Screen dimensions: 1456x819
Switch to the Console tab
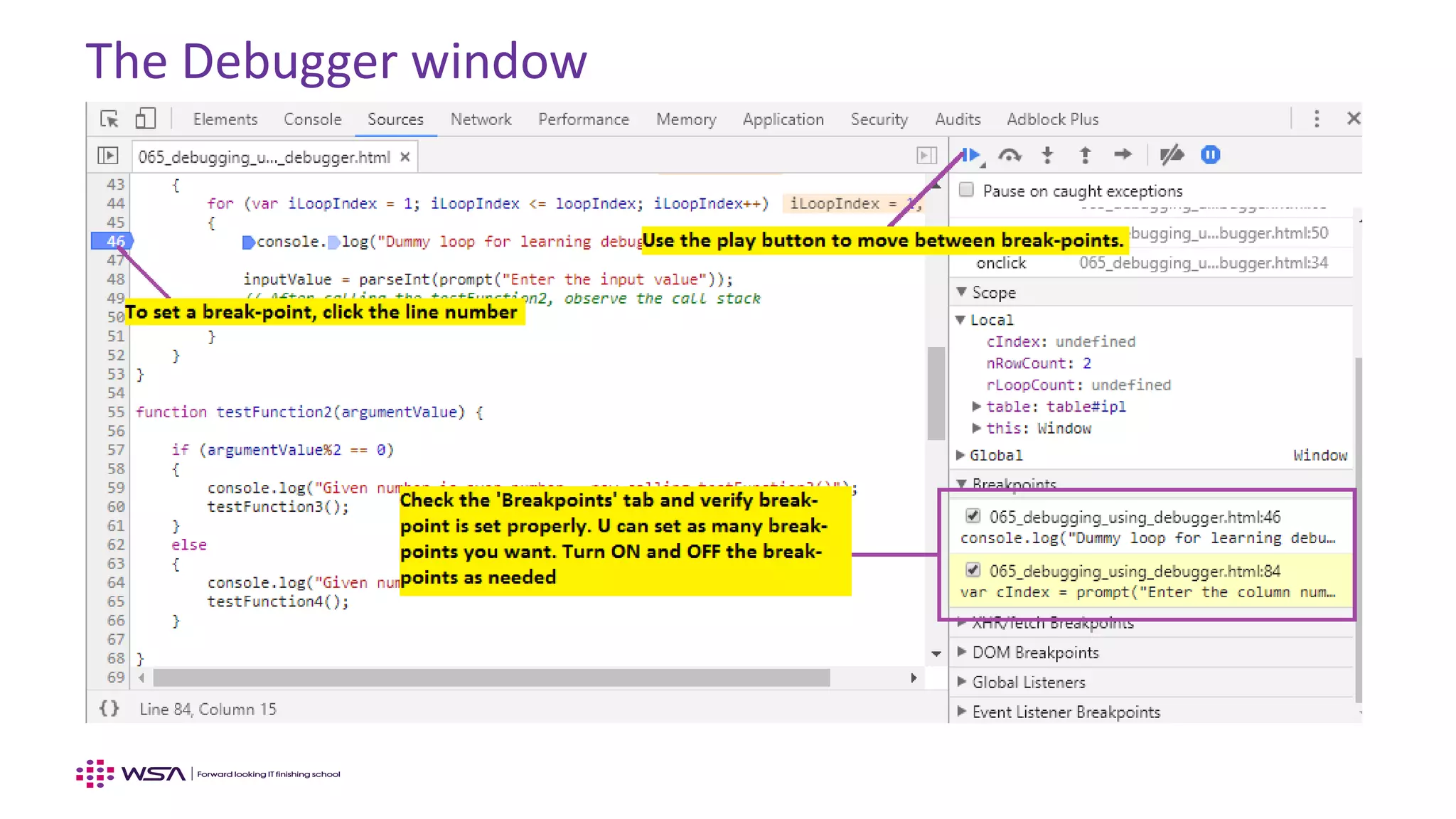[312, 119]
